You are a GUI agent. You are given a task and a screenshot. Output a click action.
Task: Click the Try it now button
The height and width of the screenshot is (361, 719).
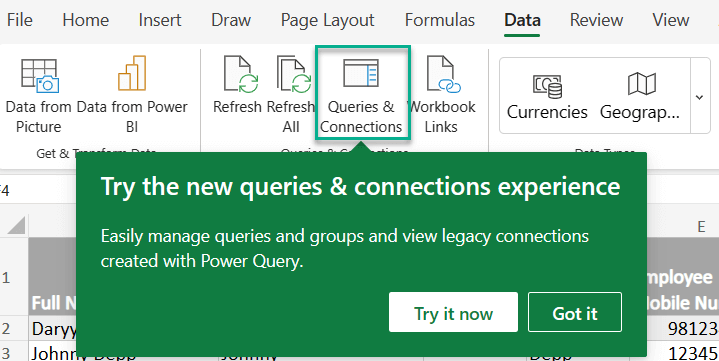454,312
